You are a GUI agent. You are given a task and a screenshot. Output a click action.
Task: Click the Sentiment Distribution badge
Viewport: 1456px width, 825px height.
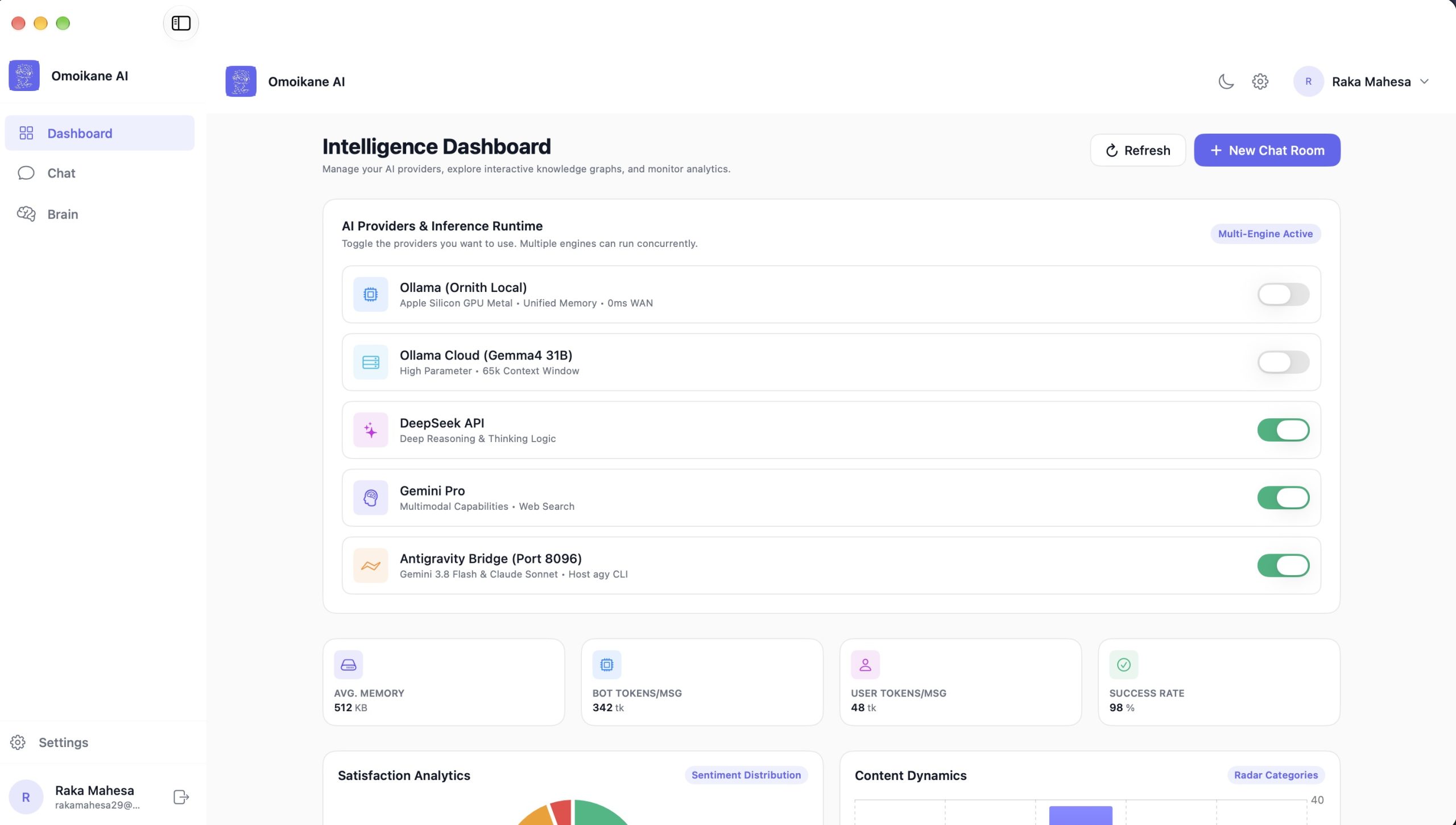pyautogui.click(x=746, y=775)
